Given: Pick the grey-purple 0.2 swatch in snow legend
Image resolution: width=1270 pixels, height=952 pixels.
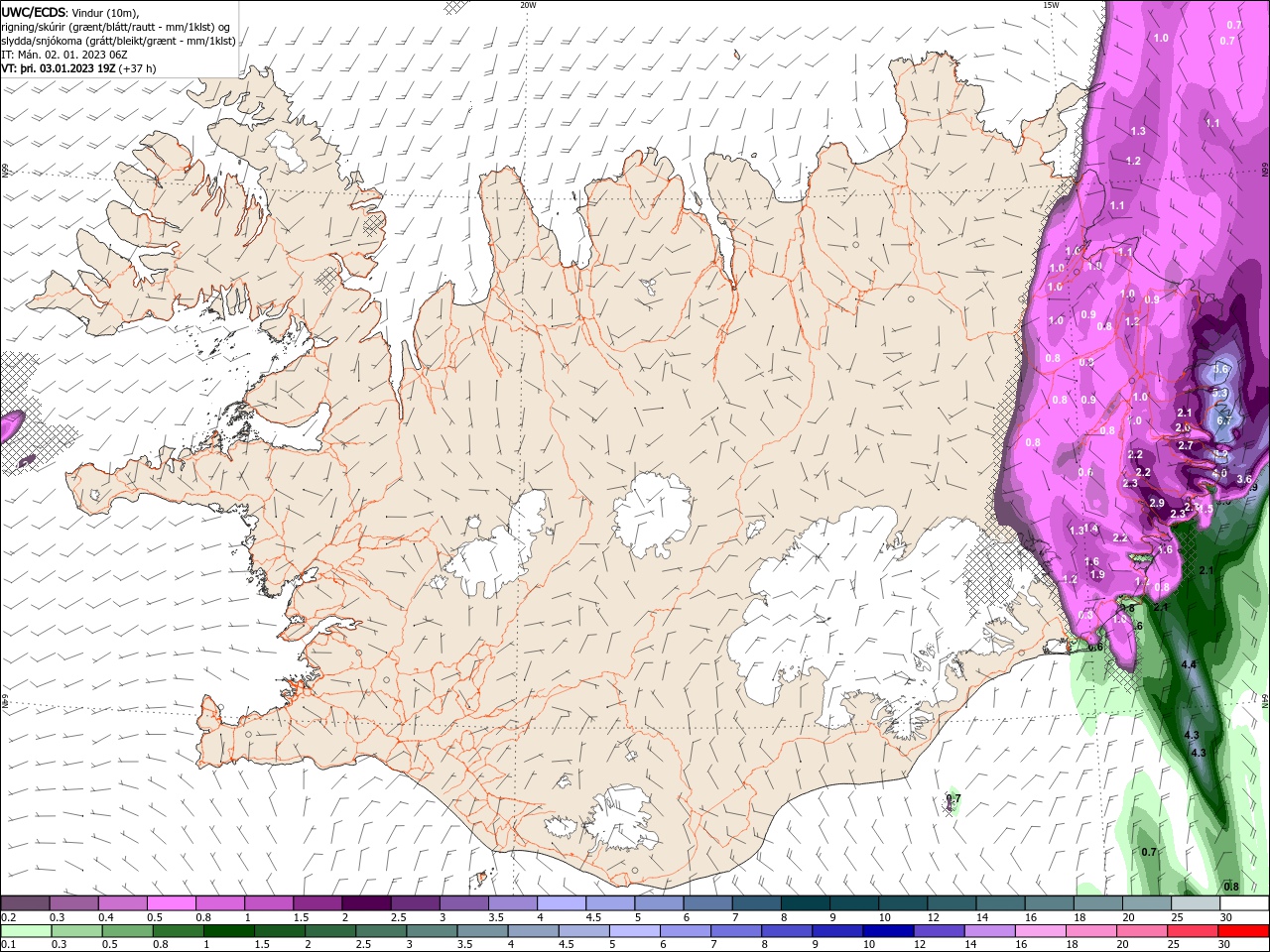Looking at the screenshot, I should coord(25,903).
